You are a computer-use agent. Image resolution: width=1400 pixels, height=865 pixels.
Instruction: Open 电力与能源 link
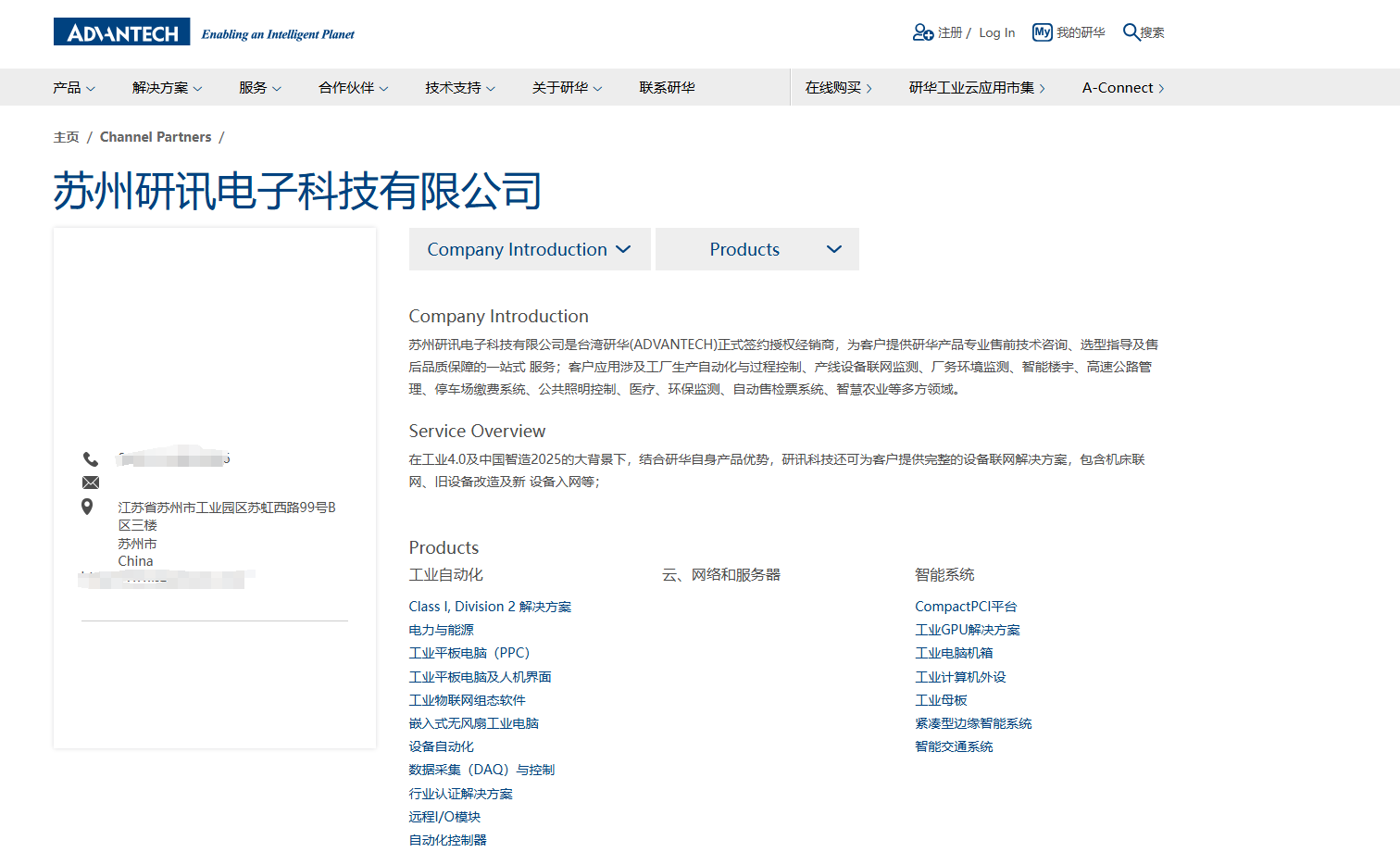(x=441, y=630)
